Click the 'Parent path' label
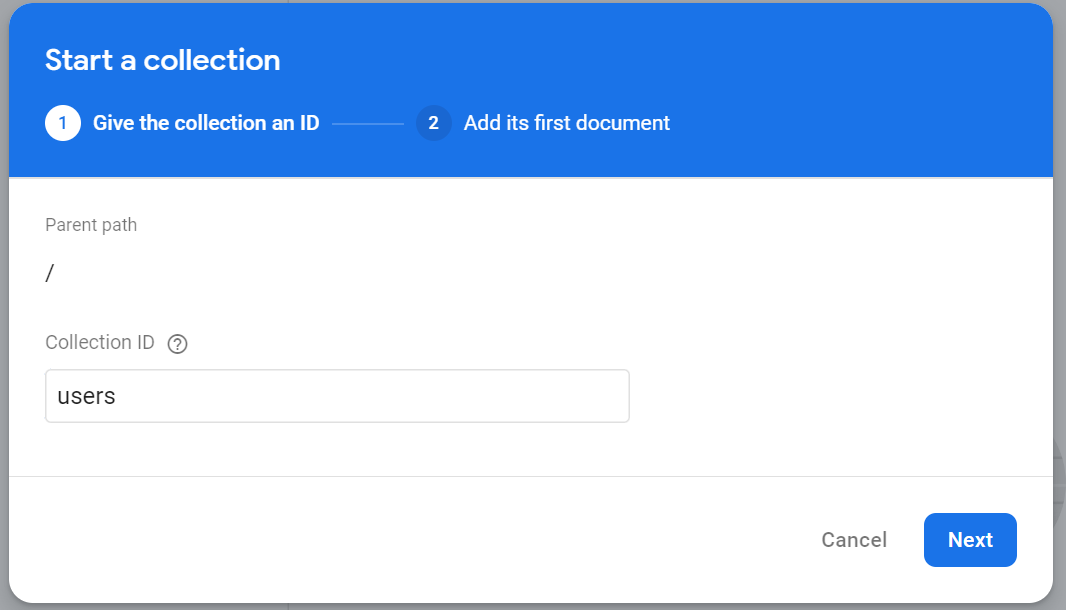Screen dimensions: 1066x610 point(91,225)
